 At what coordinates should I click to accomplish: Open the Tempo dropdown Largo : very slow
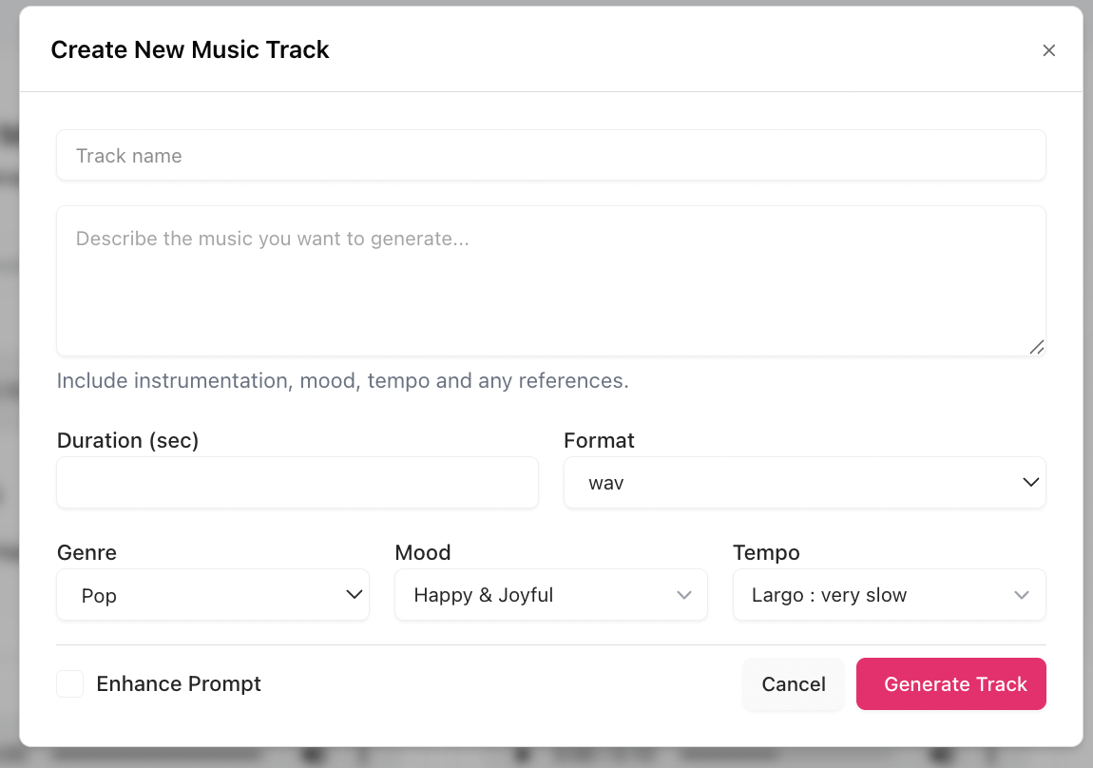tap(888, 595)
